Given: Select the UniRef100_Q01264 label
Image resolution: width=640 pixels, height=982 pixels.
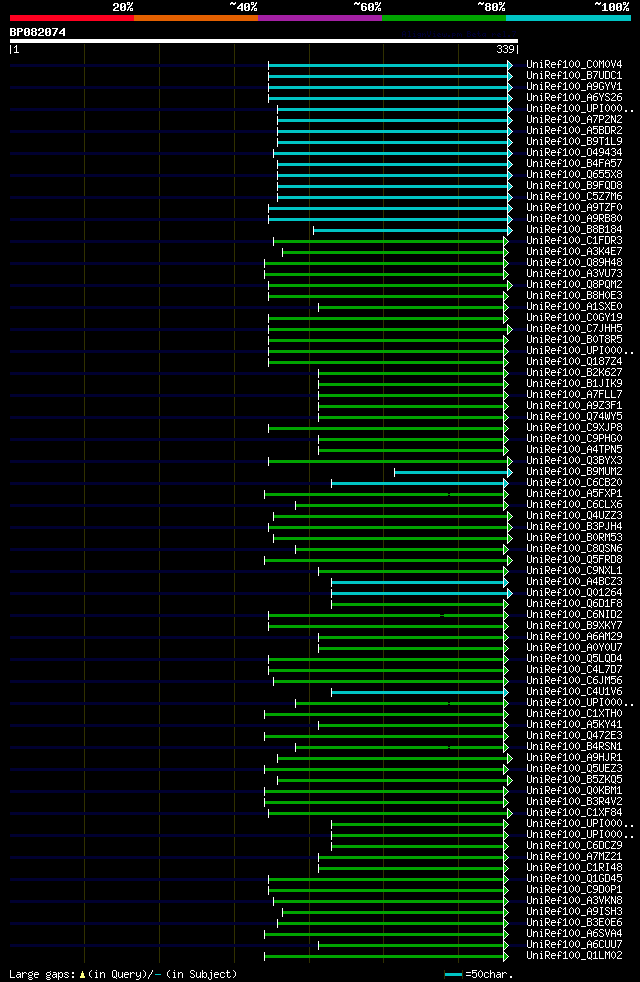Looking at the screenshot, I should tap(574, 592).
